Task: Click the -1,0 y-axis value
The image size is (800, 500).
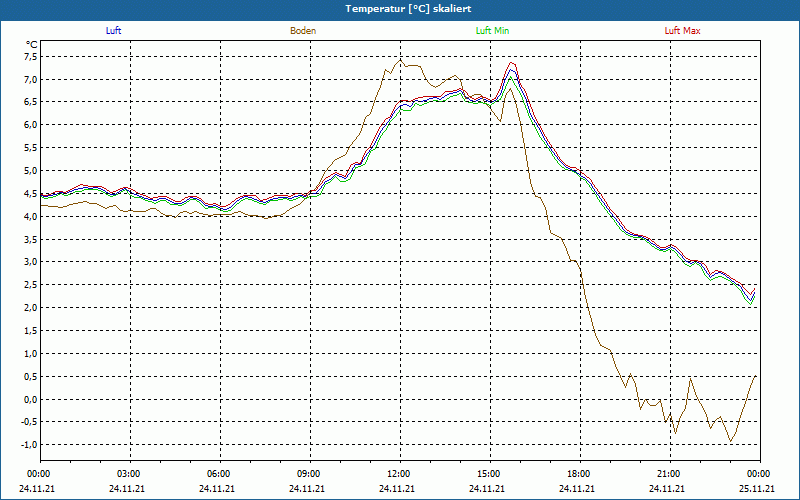Action: click(x=30, y=445)
